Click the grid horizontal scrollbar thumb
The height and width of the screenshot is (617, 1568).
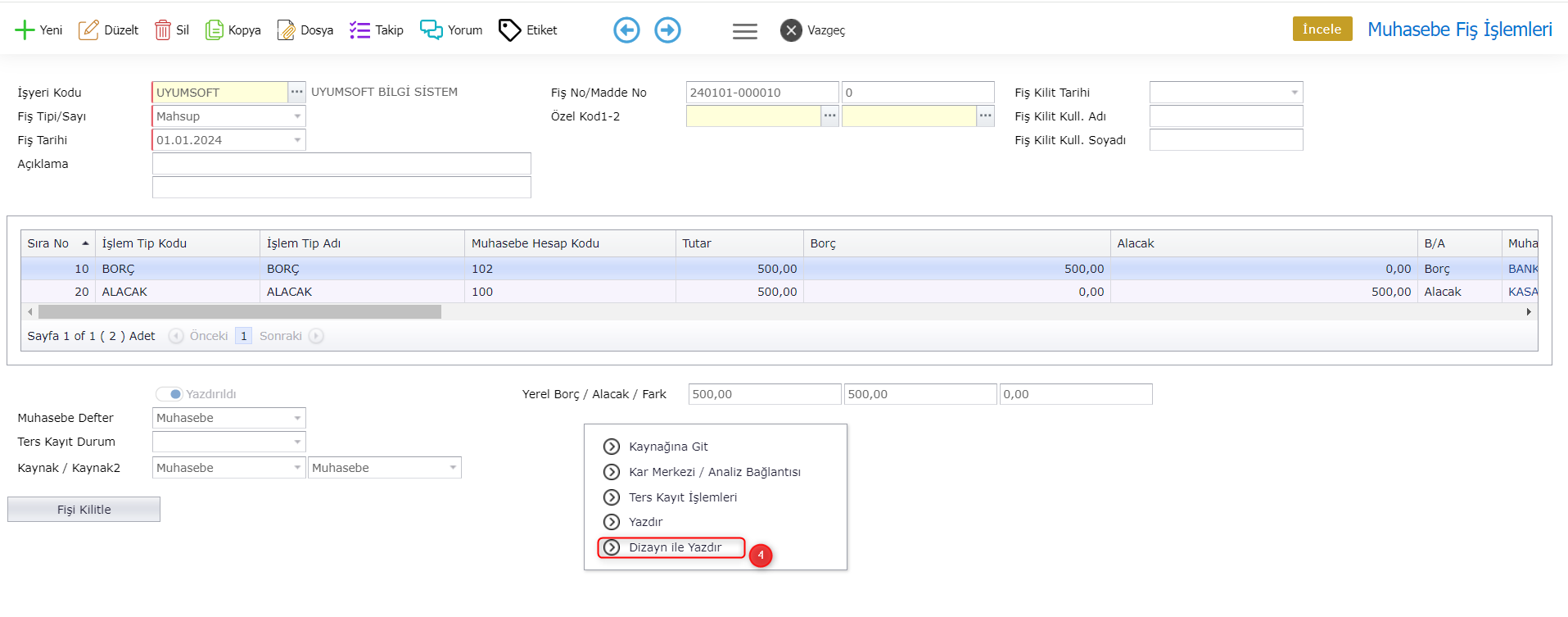(240, 312)
